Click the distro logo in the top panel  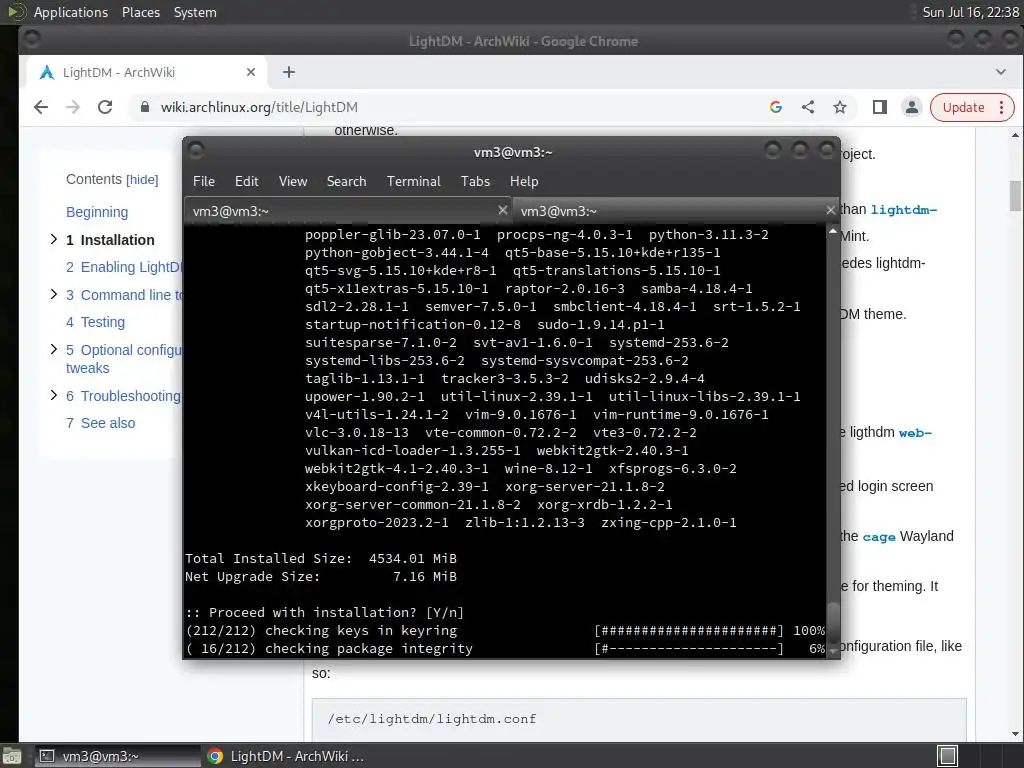click(15, 12)
